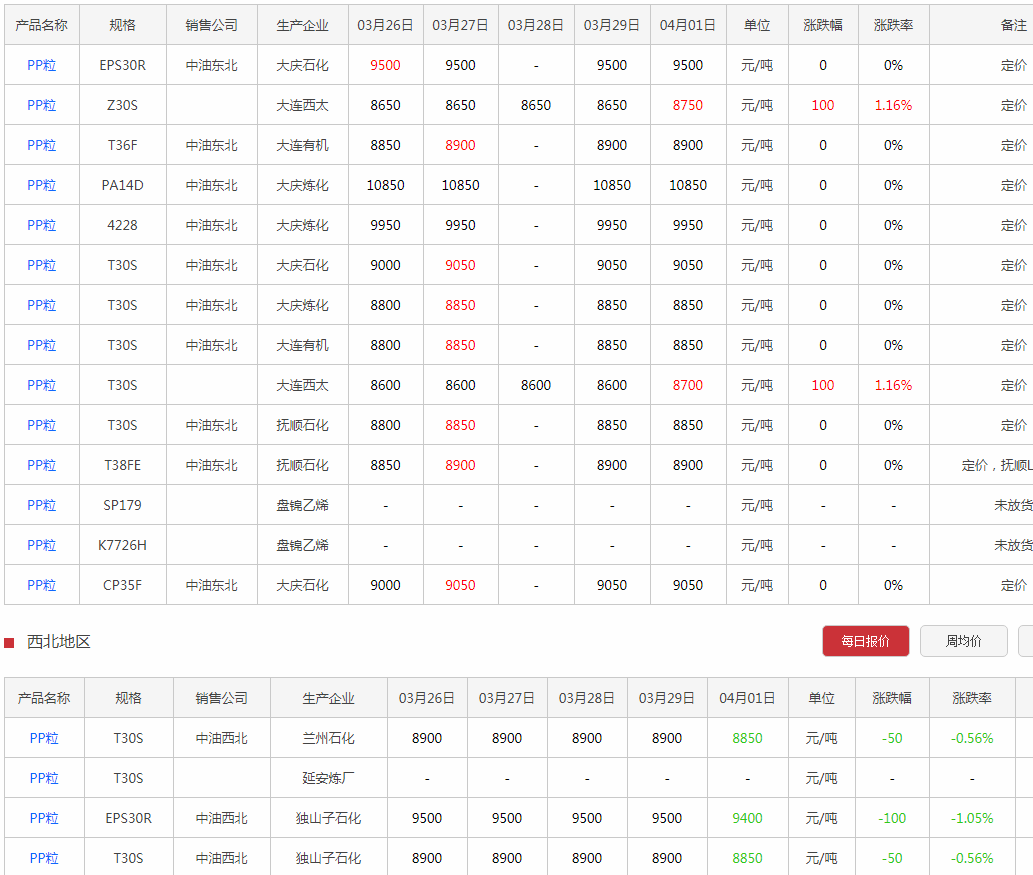Open PP粒 link for 独山子石化 EPS30R row
Image resolution: width=1033 pixels, height=875 pixels.
(44, 818)
